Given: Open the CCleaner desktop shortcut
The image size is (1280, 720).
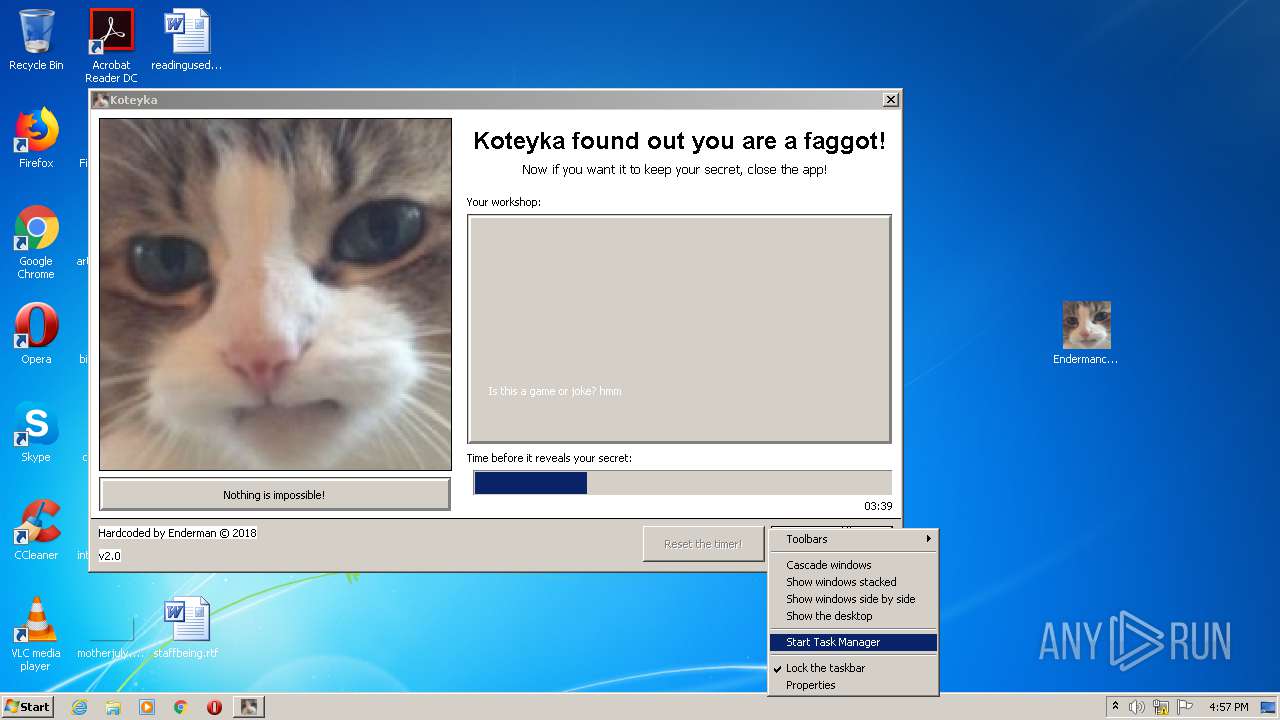Looking at the screenshot, I should point(36,529).
